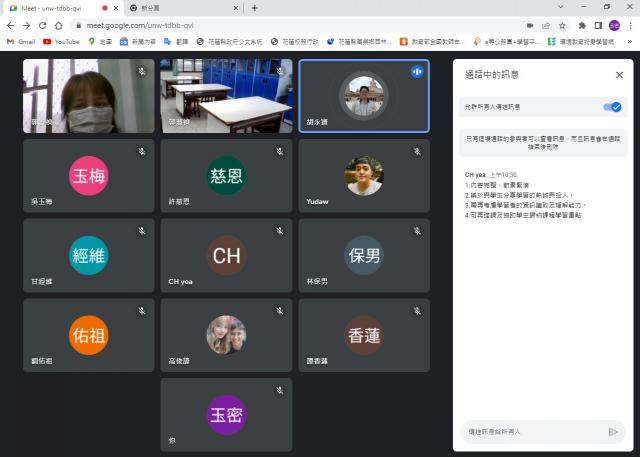Open the Gmail bookmark

[20, 42]
